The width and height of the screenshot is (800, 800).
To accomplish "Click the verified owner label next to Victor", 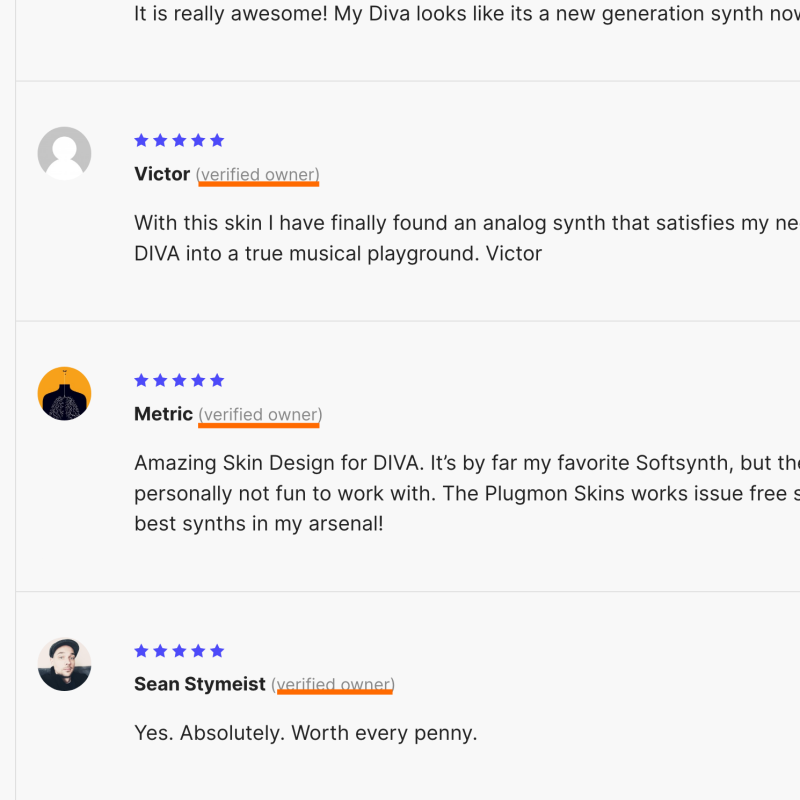I will pos(258,175).
